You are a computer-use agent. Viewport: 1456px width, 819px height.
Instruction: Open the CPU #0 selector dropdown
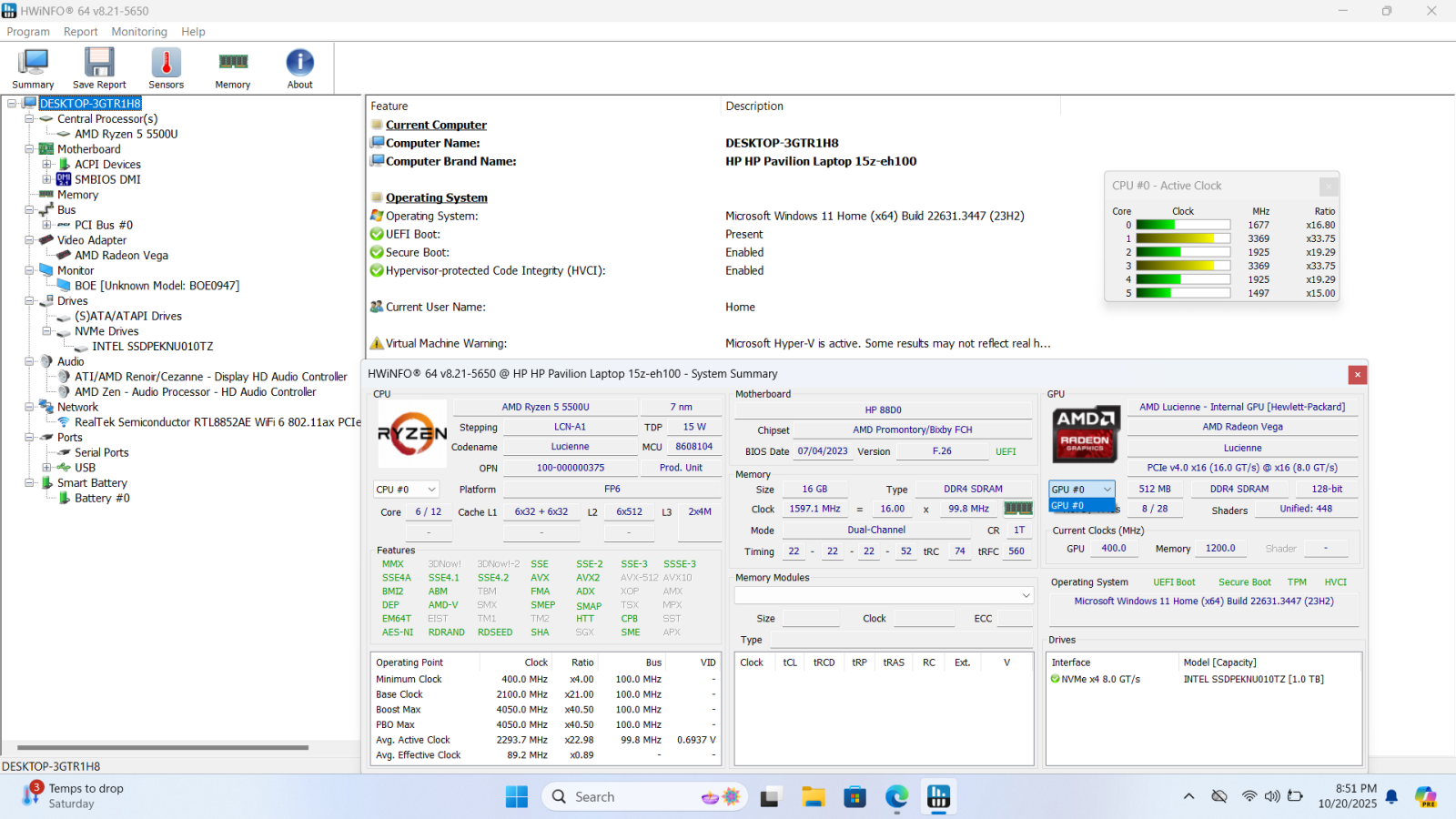click(x=406, y=490)
